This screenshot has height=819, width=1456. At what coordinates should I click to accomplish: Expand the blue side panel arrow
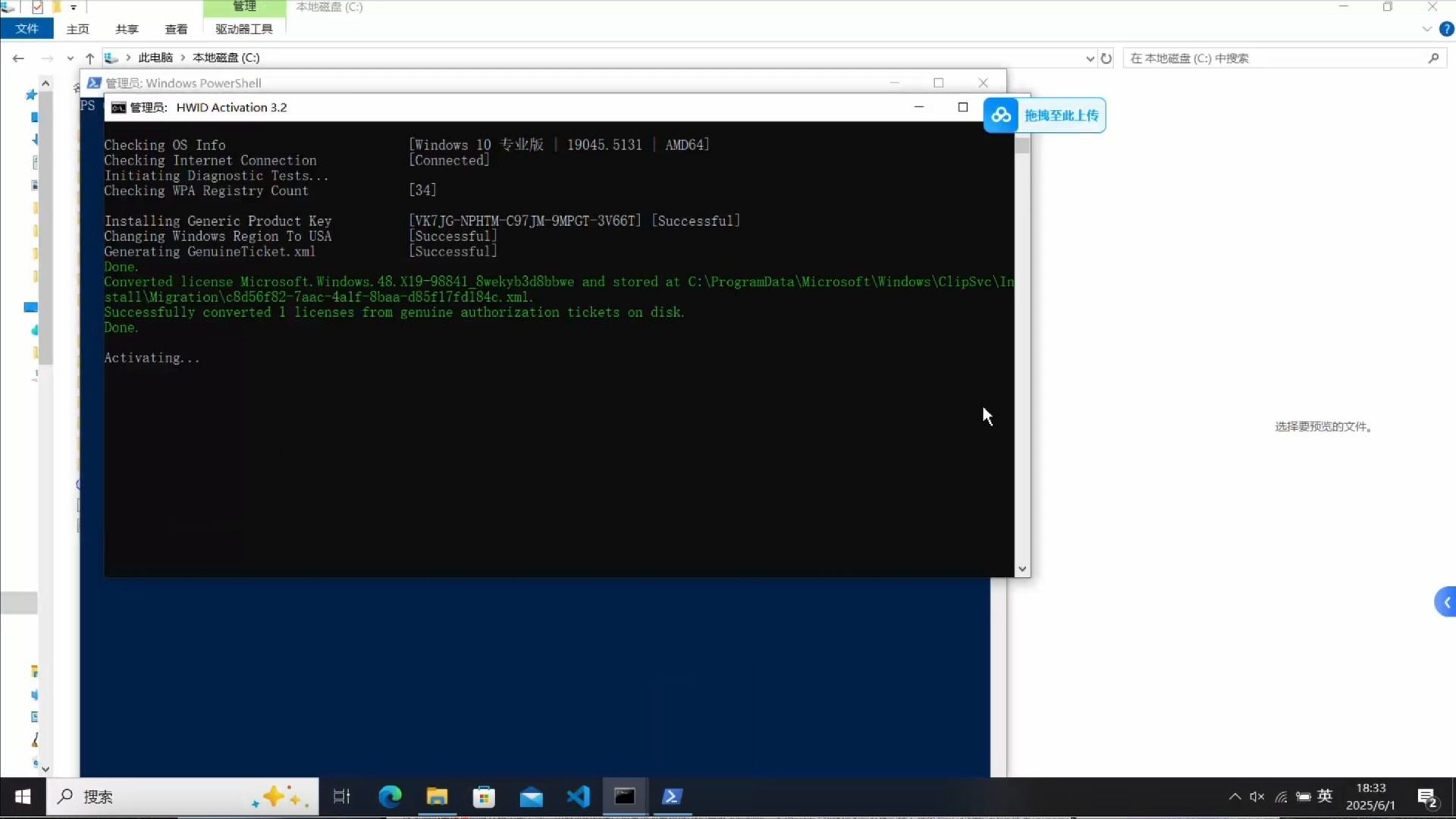[x=1445, y=602]
